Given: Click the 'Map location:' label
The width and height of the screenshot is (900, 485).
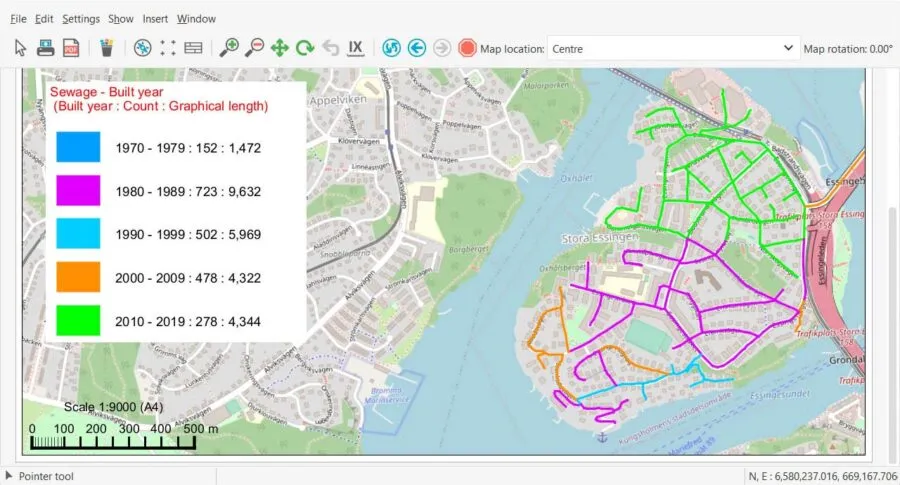Looking at the screenshot, I should click(x=512, y=49).
